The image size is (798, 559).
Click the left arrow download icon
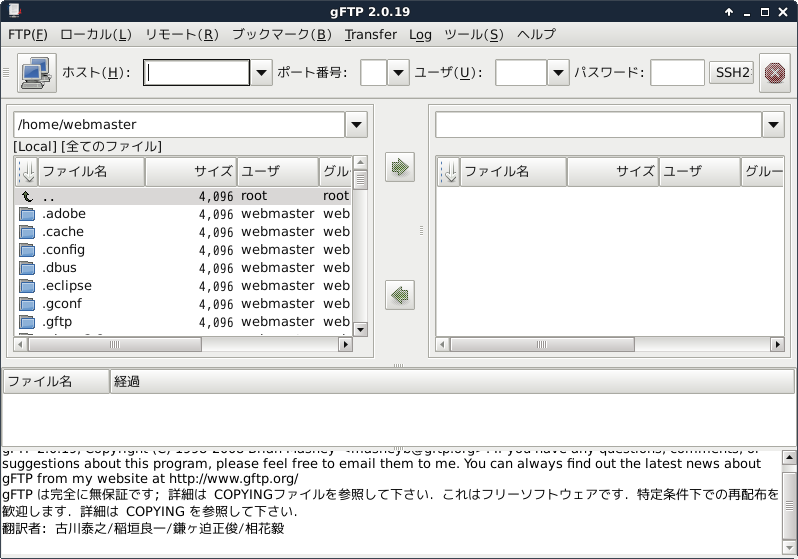400,295
